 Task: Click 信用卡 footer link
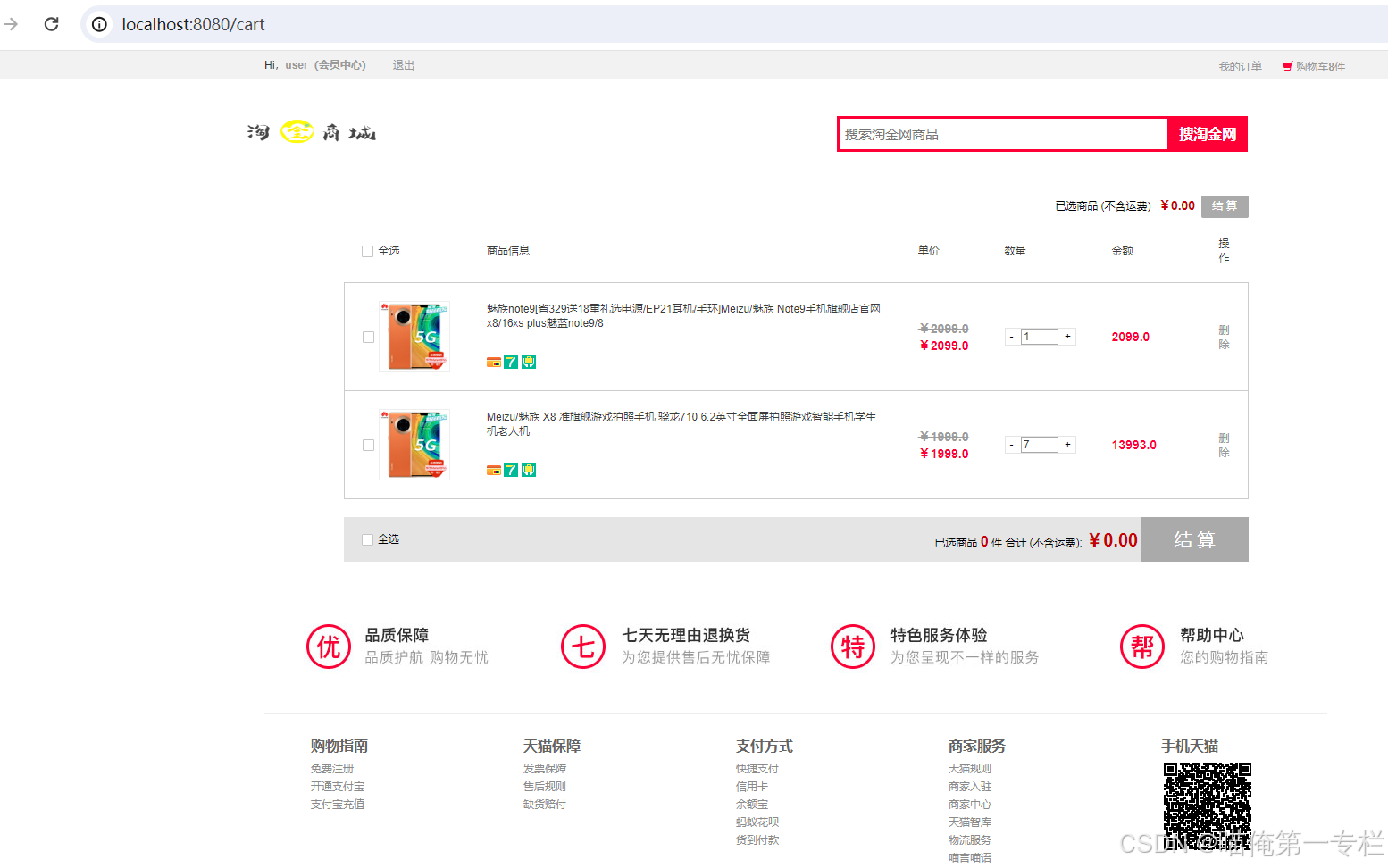(x=752, y=786)
